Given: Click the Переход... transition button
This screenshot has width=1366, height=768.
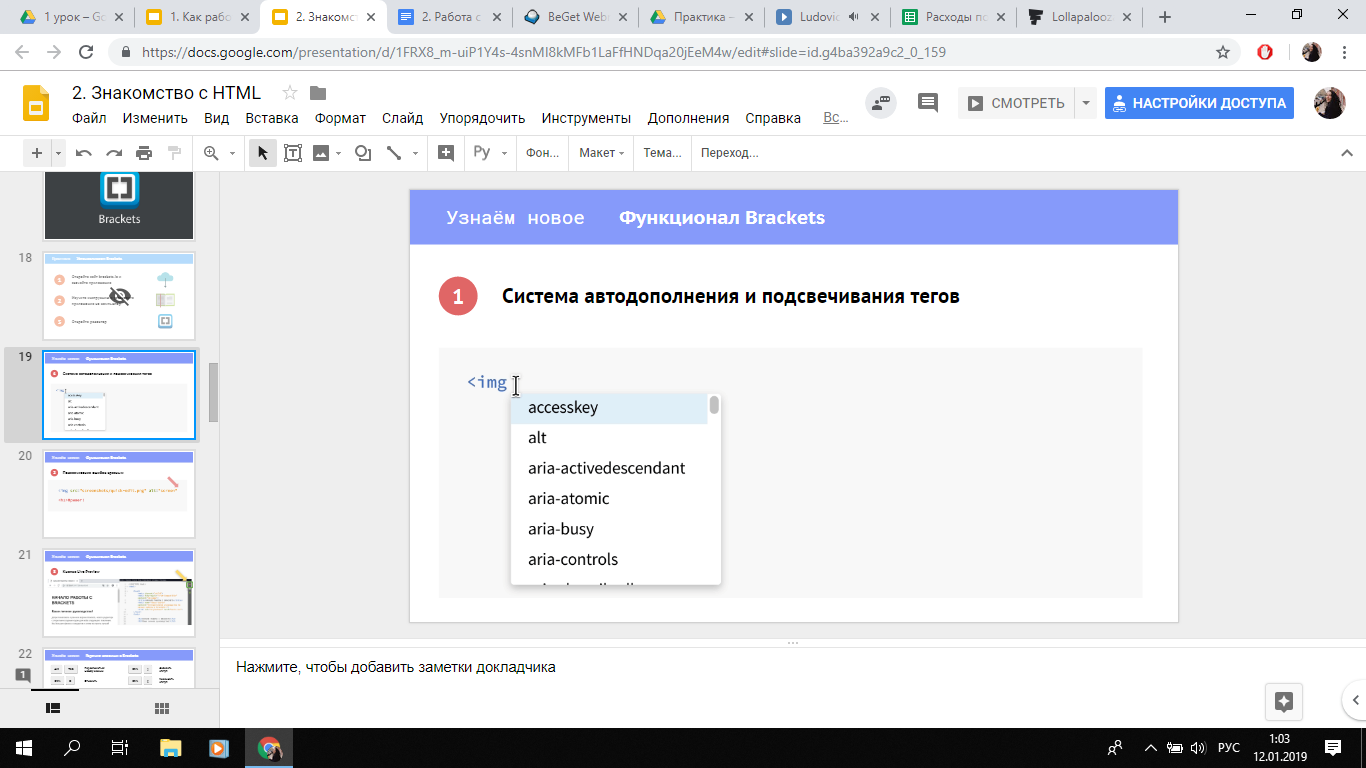Looking at the screenshot, I should click(730, 153).
